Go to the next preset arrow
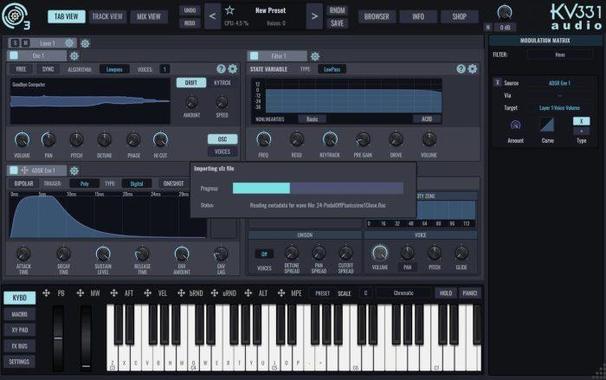606x380 pixels. (x=314, y=16)
